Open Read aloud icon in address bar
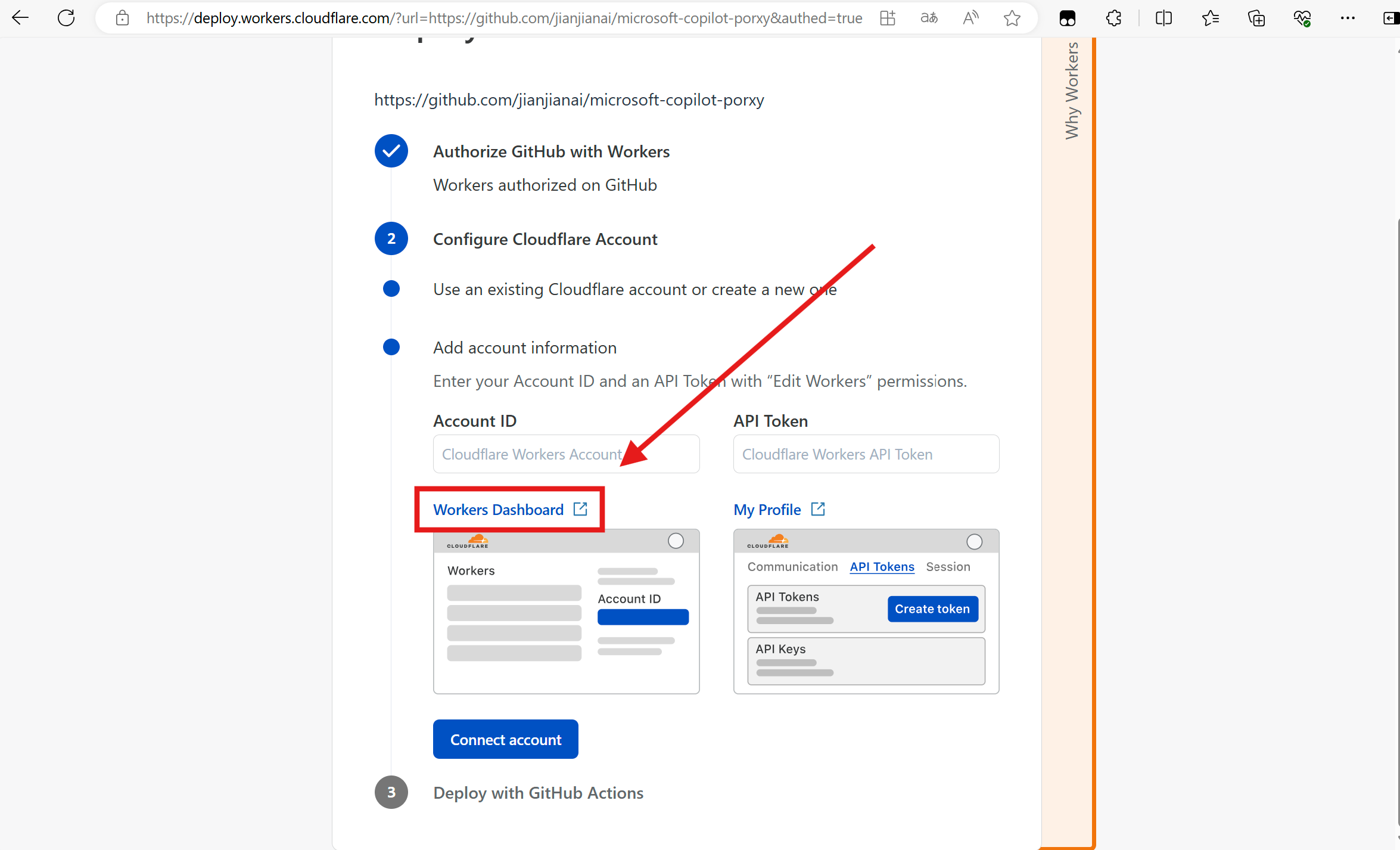Image resolution: width=1400 pixels, height=850 pixels. tap(970, 18)
